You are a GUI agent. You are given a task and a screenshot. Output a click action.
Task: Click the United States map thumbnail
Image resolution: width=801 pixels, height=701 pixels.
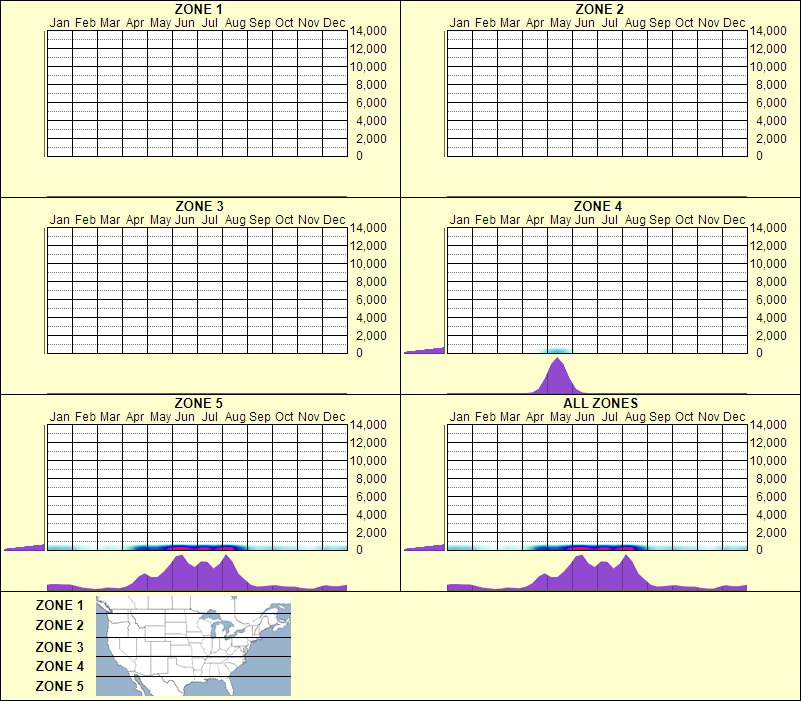192,644
